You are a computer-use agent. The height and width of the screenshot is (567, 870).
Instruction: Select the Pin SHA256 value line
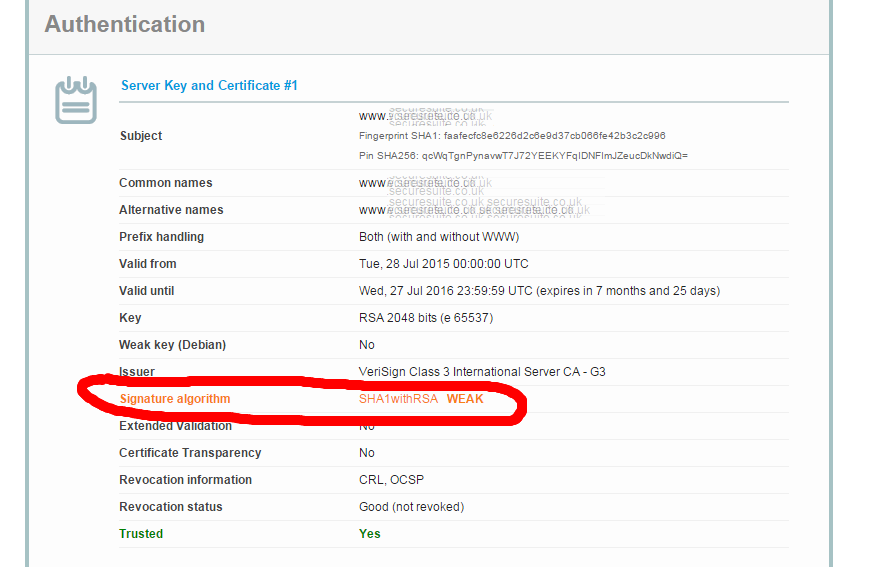[523, 156]
